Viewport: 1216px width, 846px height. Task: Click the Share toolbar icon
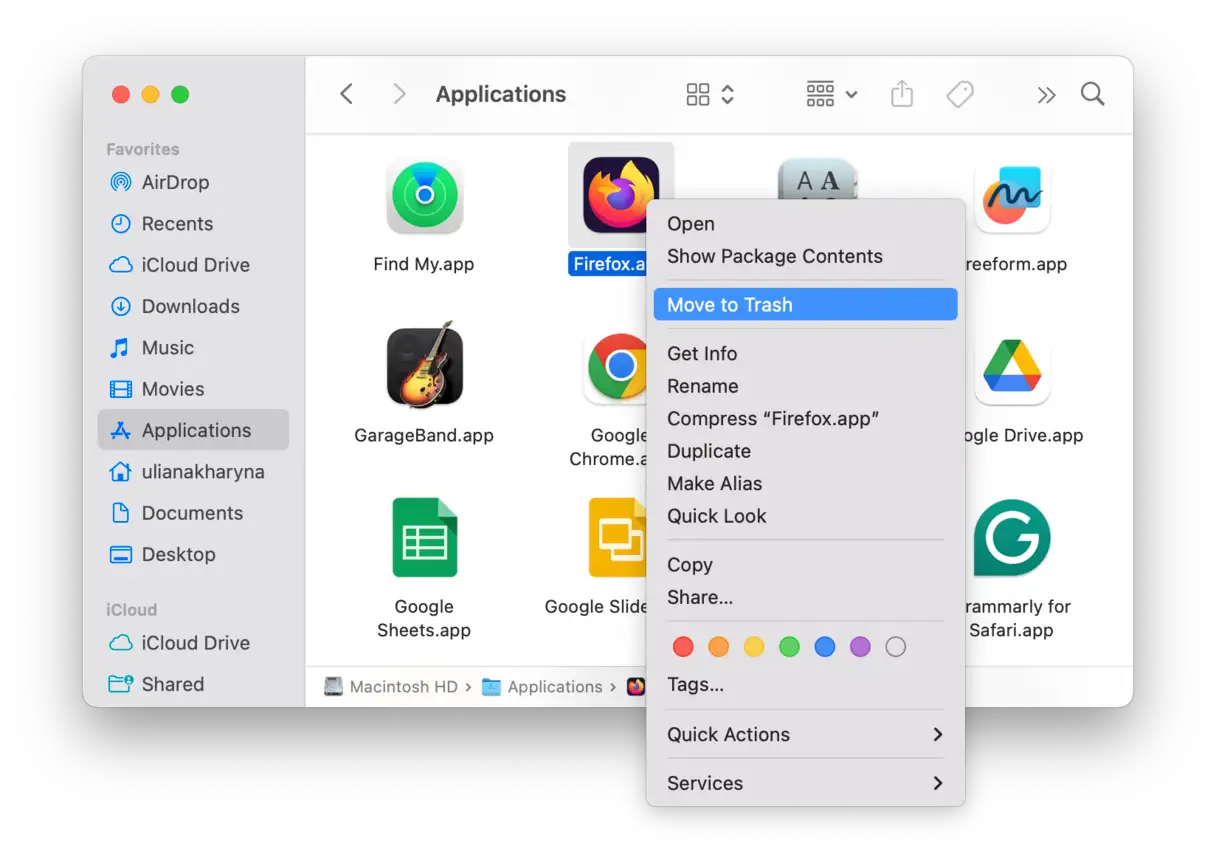(902, 95)
